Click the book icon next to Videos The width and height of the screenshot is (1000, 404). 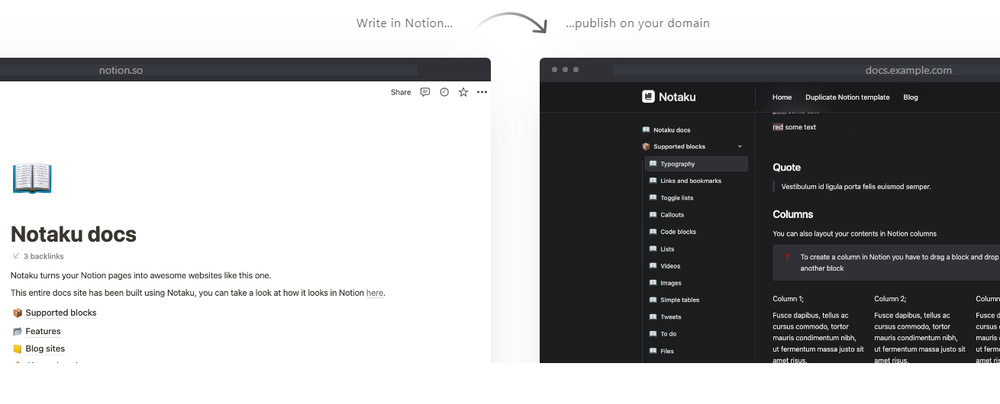[x=652, y=266]
